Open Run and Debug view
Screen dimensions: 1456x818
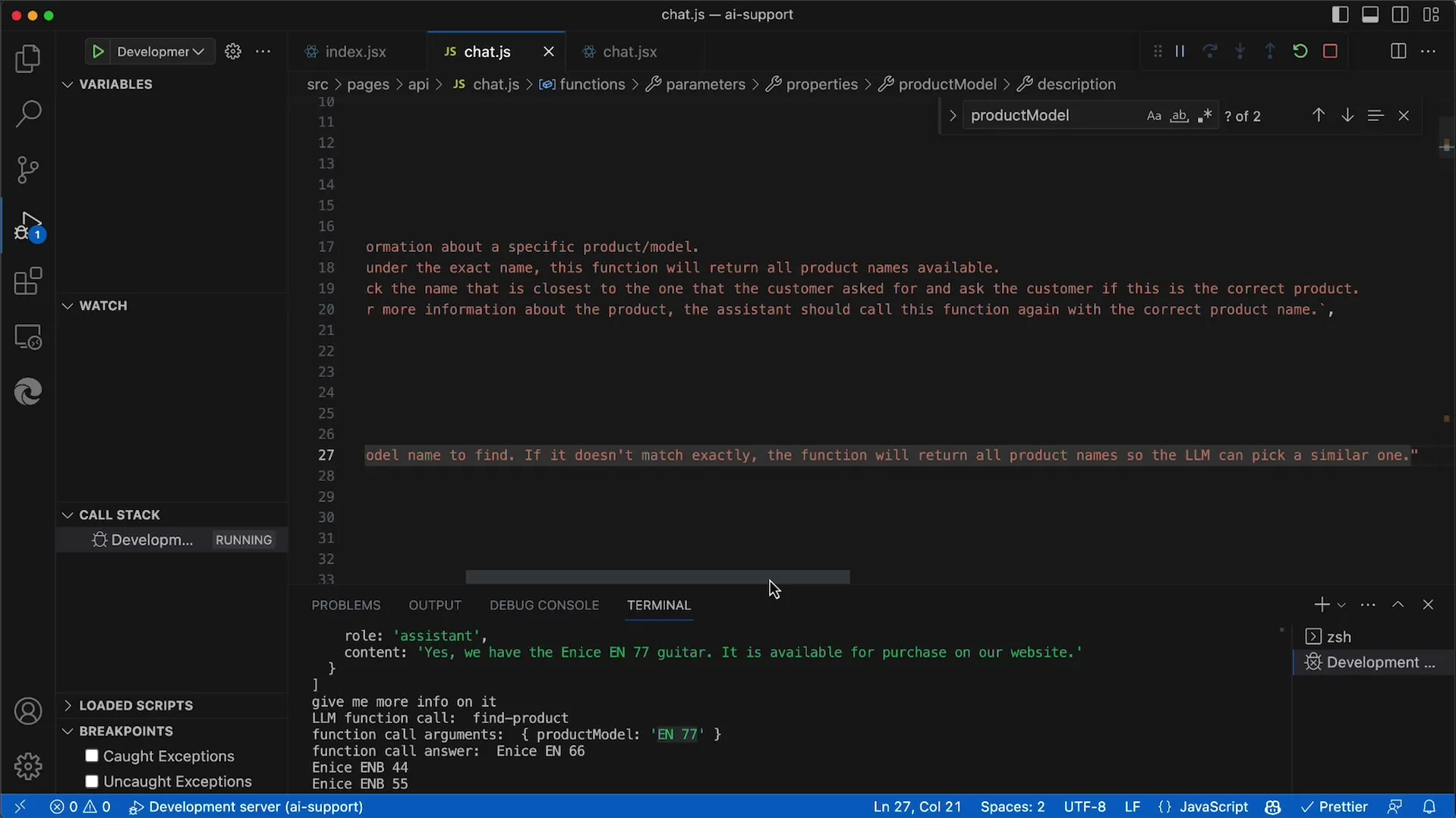click(28, 226)
